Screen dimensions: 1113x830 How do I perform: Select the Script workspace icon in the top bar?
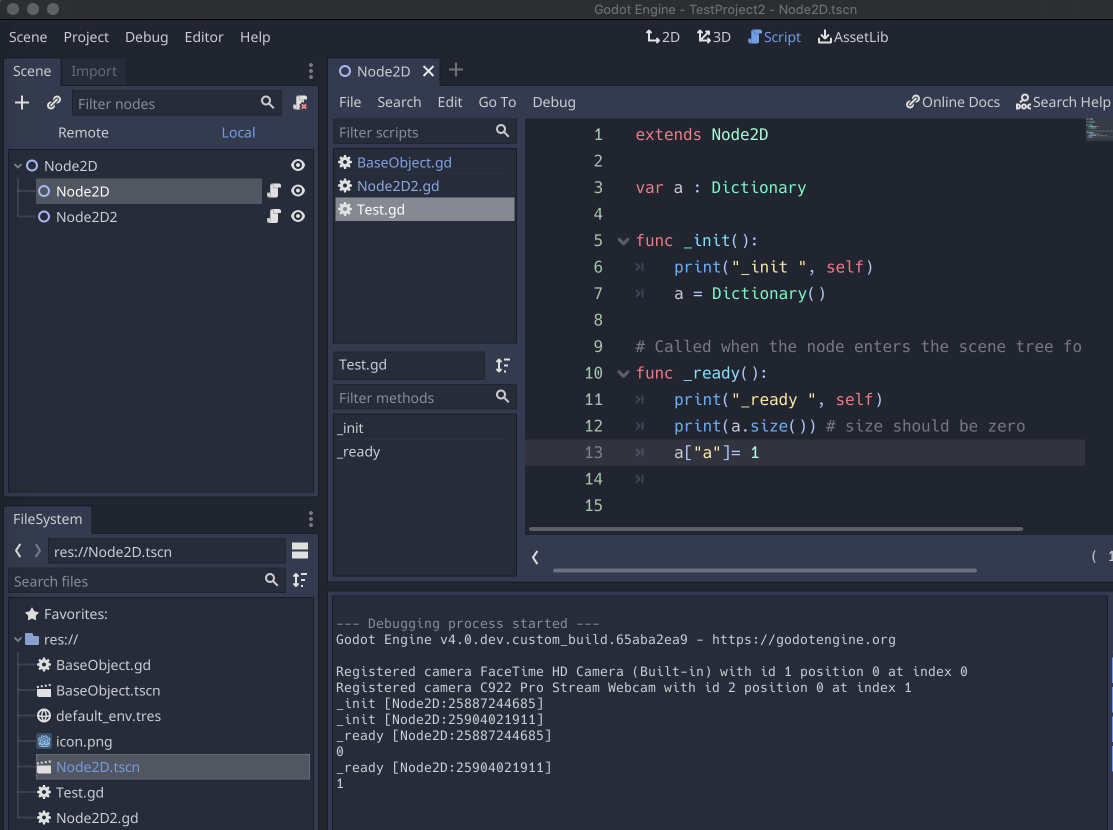(x=774, y=37)
